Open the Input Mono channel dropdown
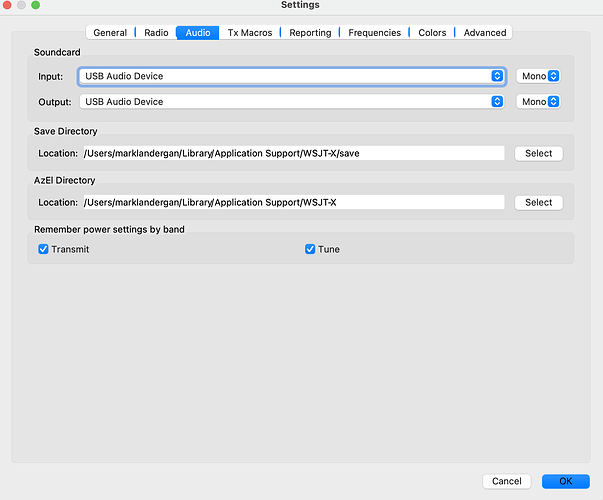The image size is (603, 500). (x=538, y=76)
